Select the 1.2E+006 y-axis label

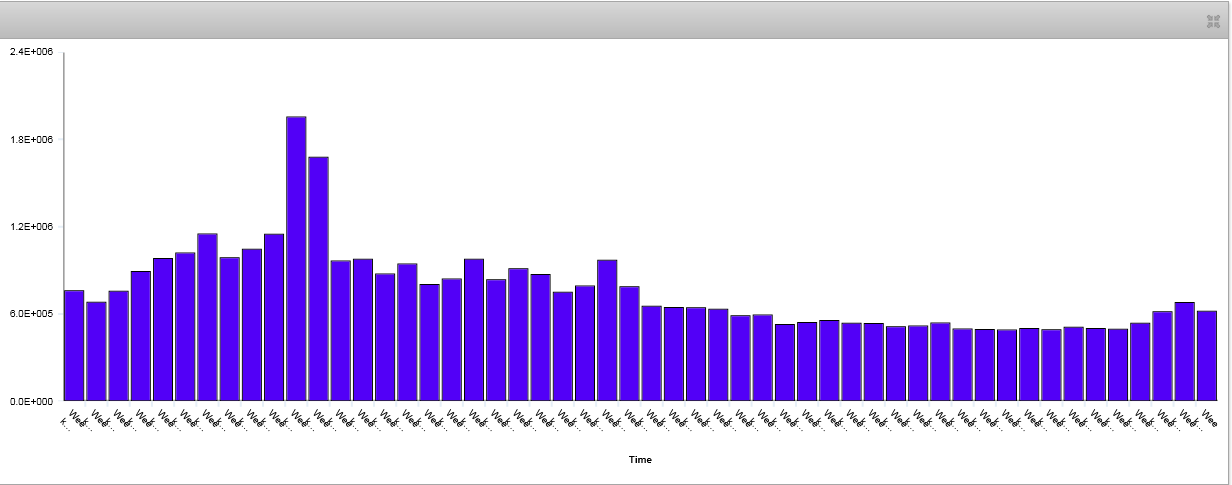[31, 227]
